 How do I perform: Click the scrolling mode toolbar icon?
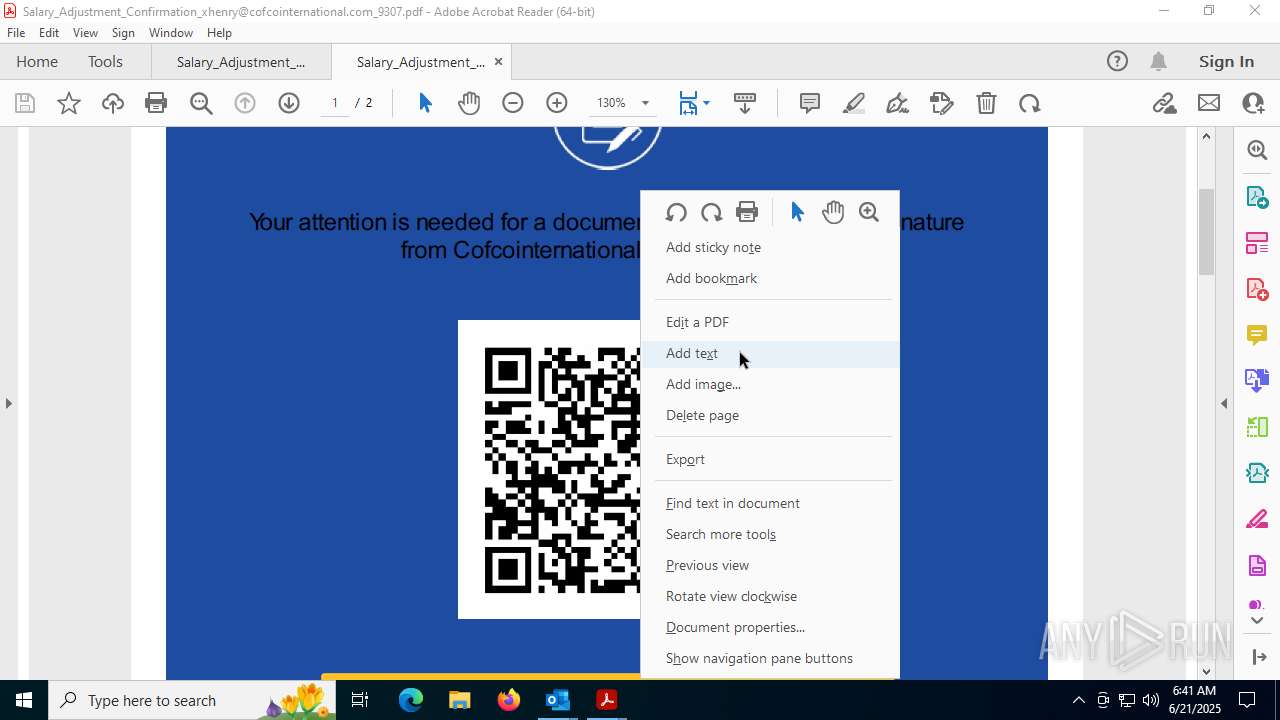(745, 103)
